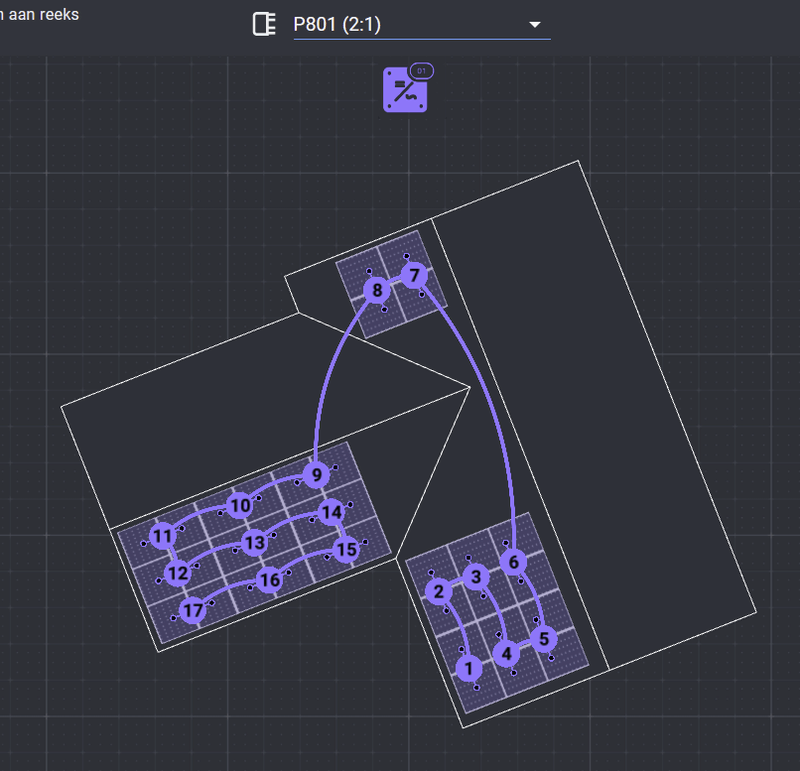Select panel node 5
The height and width of the screenshot is (771, 800).
pyautogui.click(x=544, y=639)
